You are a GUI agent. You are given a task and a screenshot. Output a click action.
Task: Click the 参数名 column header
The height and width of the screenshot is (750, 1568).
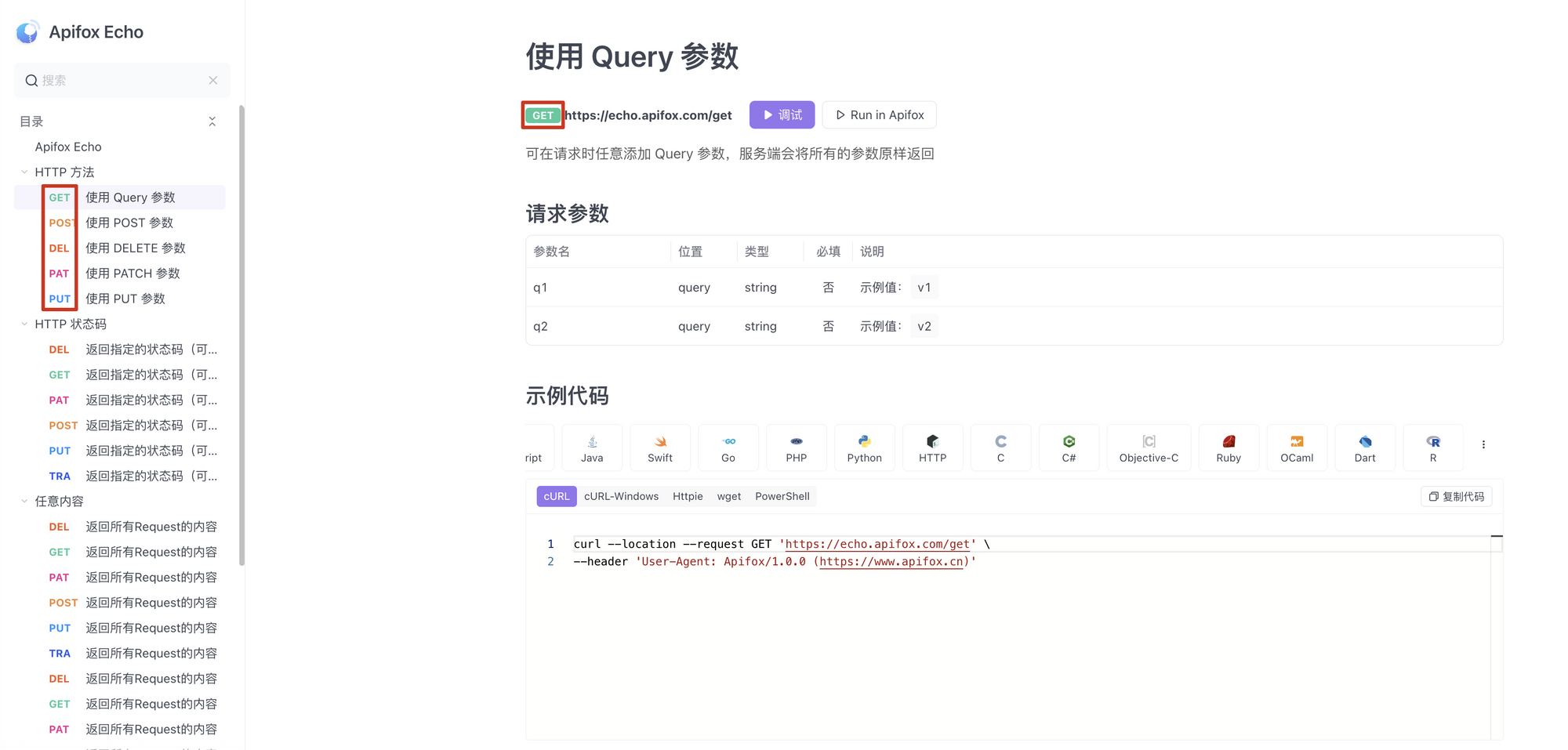pos(551,252)
